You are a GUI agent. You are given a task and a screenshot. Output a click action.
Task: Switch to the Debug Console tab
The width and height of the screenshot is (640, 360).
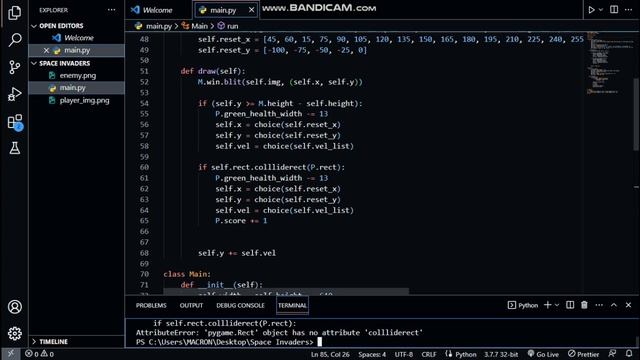coord(240,305)
